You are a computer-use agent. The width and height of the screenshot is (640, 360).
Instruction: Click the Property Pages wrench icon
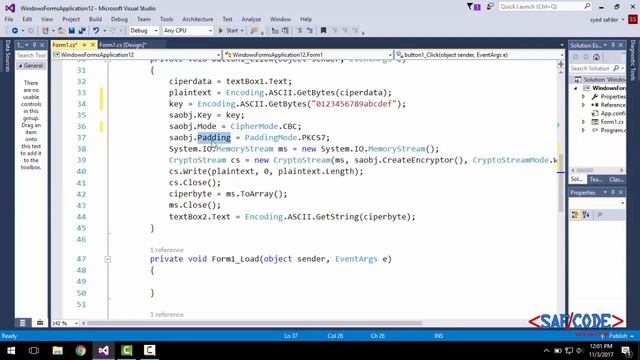(600, 215)
